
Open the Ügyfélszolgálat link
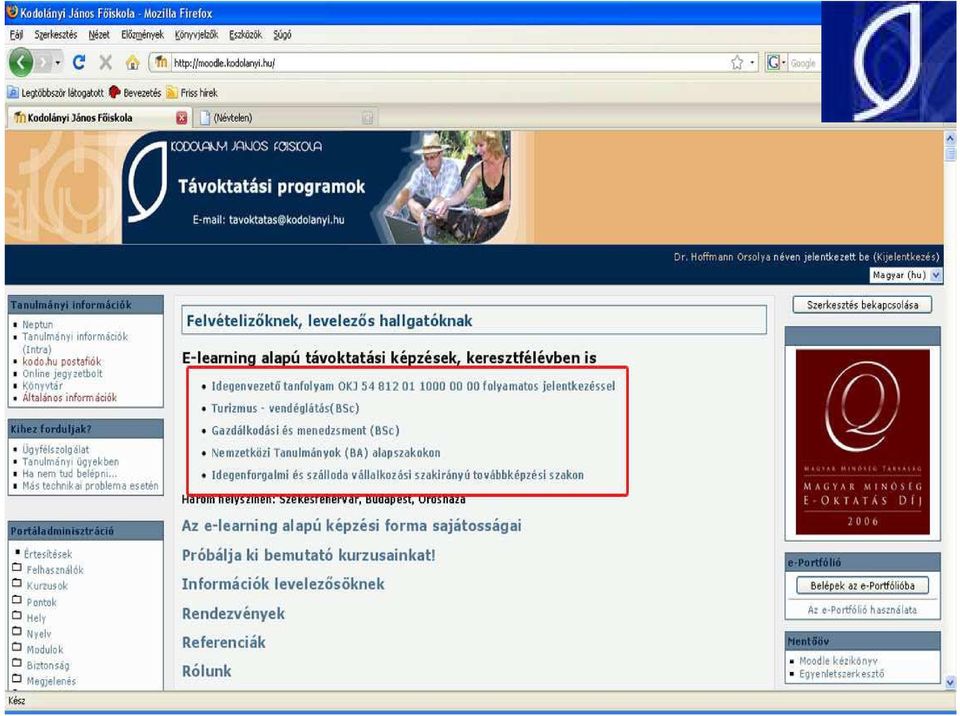(56, 450)
